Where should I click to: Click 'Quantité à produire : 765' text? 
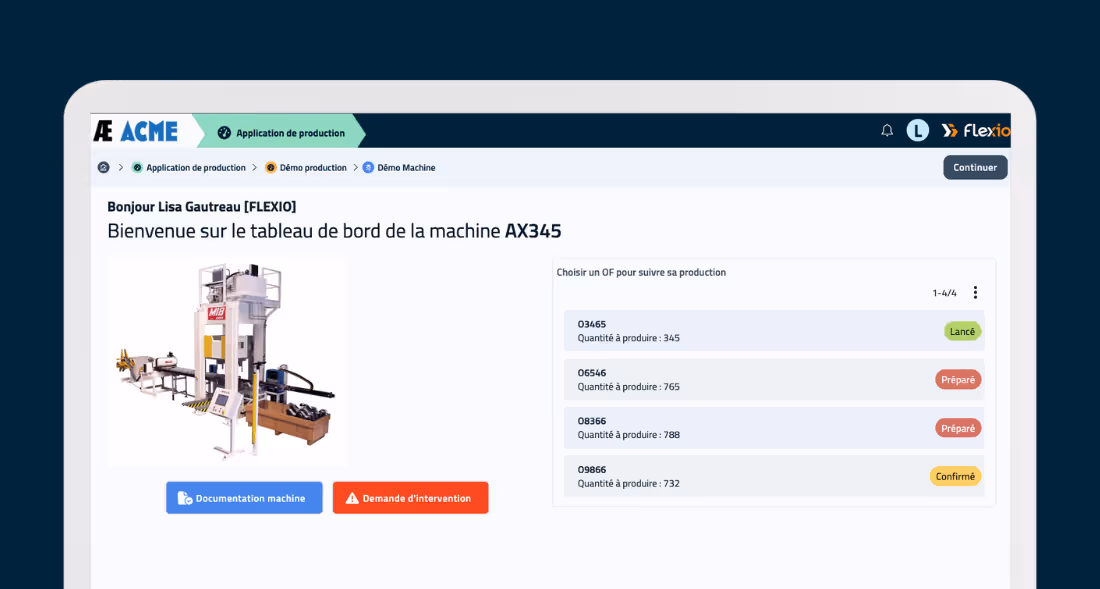click(629, 386)
